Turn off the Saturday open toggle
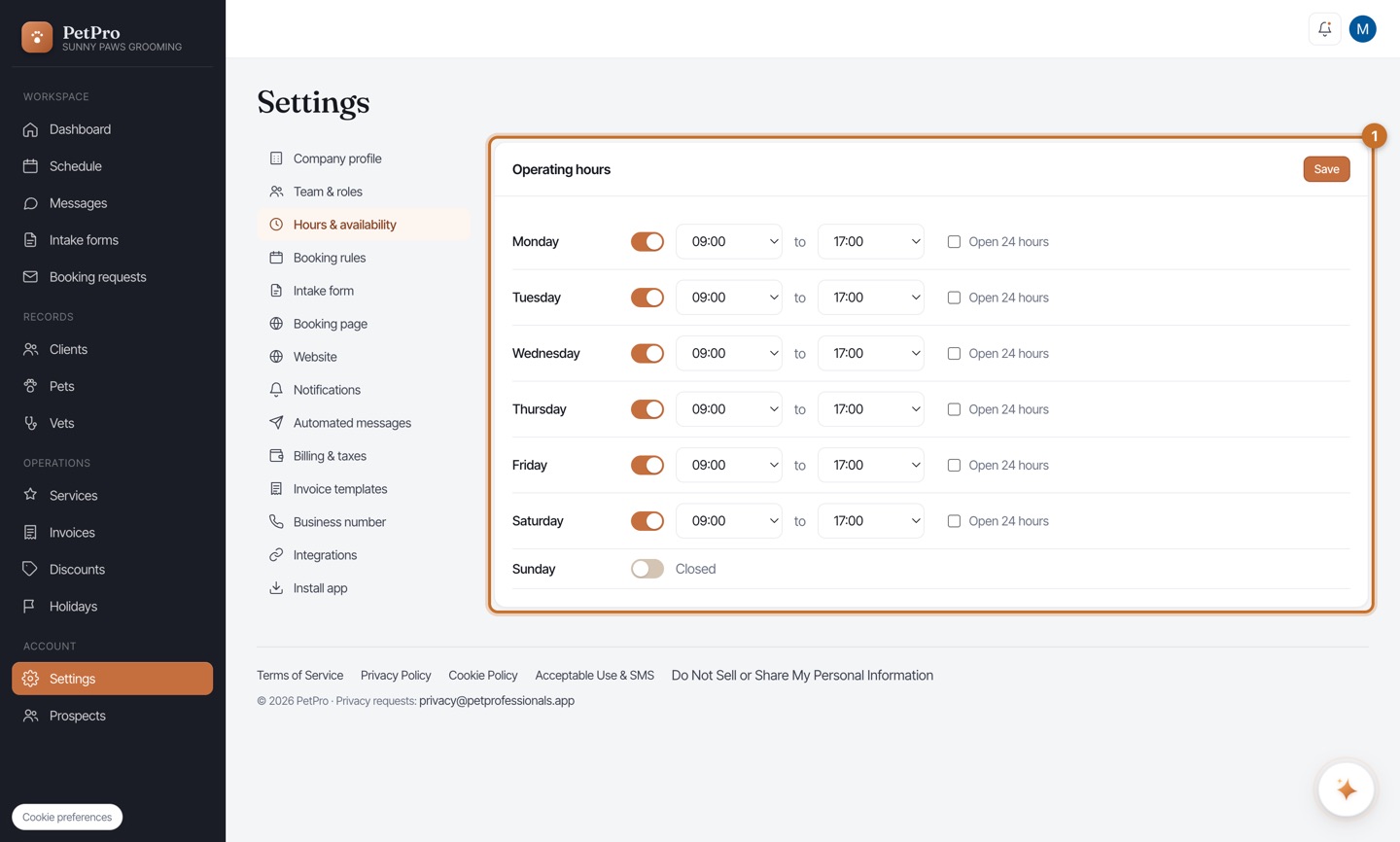The image size is (1400, 842). point(647,521)
